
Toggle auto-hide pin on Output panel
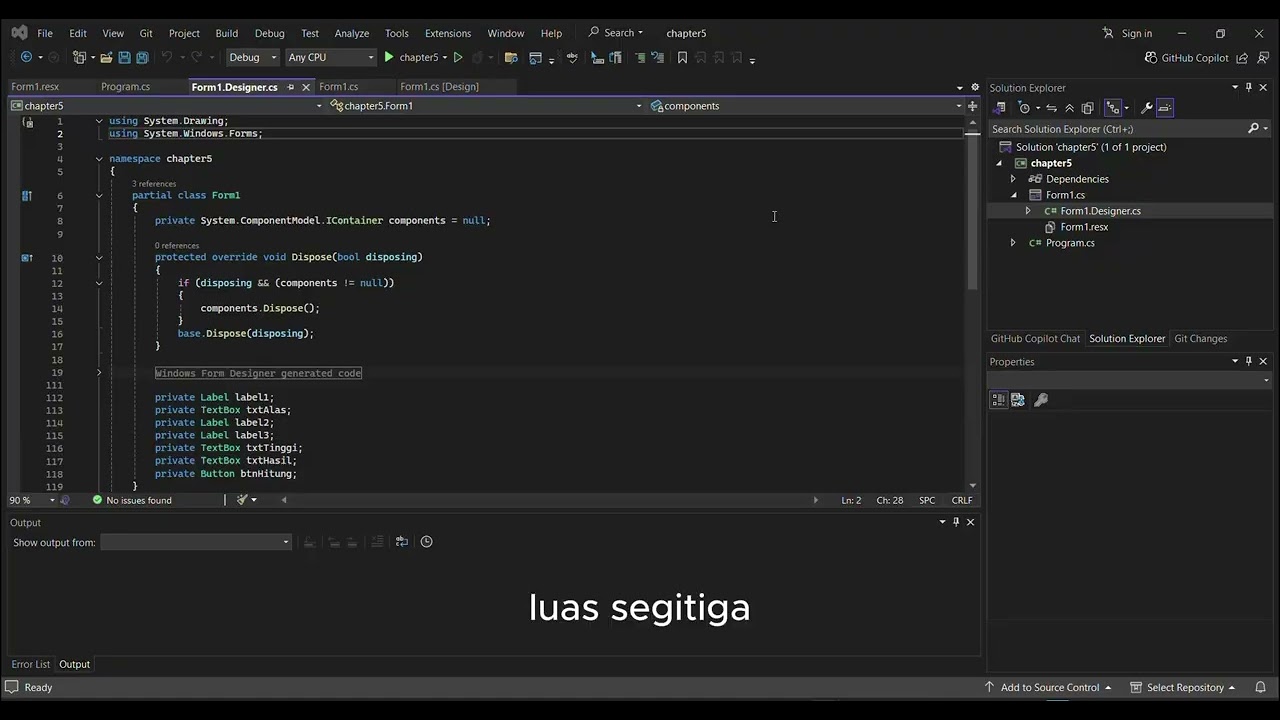956,522
